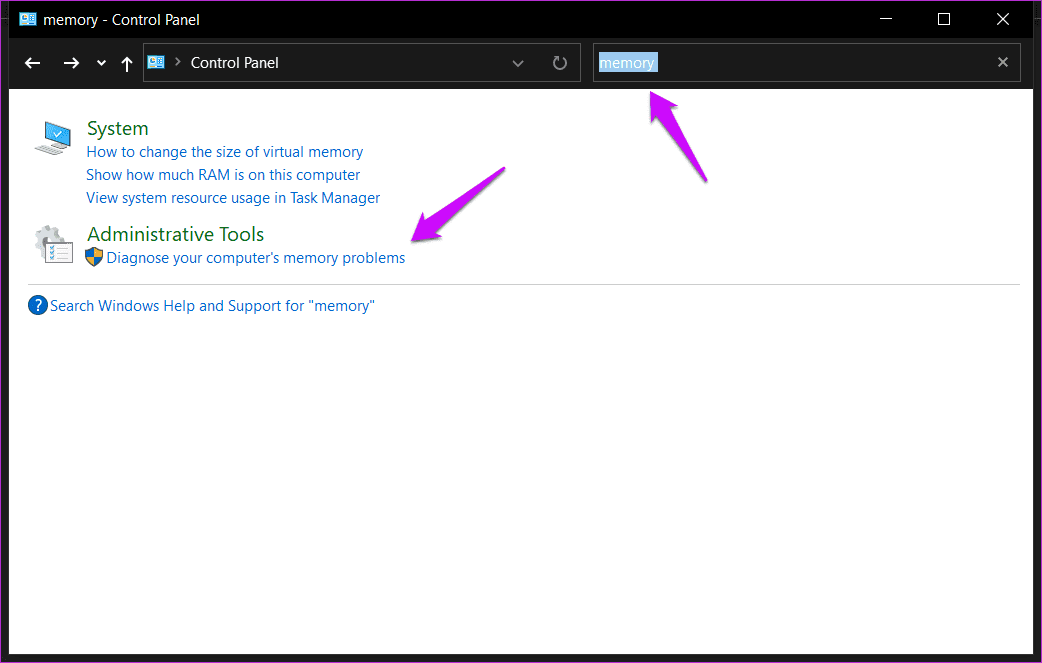The width and height of the screenshot is (1042, 663).
Task: Click the System computer icon
Action: tap(53, 138)
